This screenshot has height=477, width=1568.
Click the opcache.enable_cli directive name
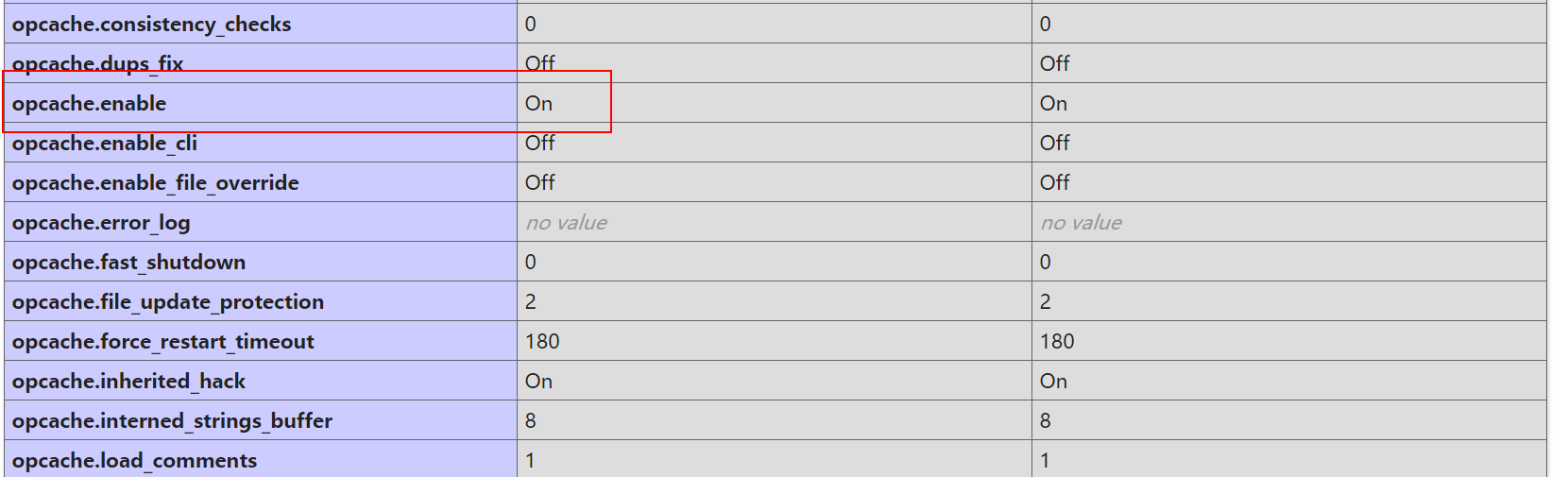coord(104,144)
